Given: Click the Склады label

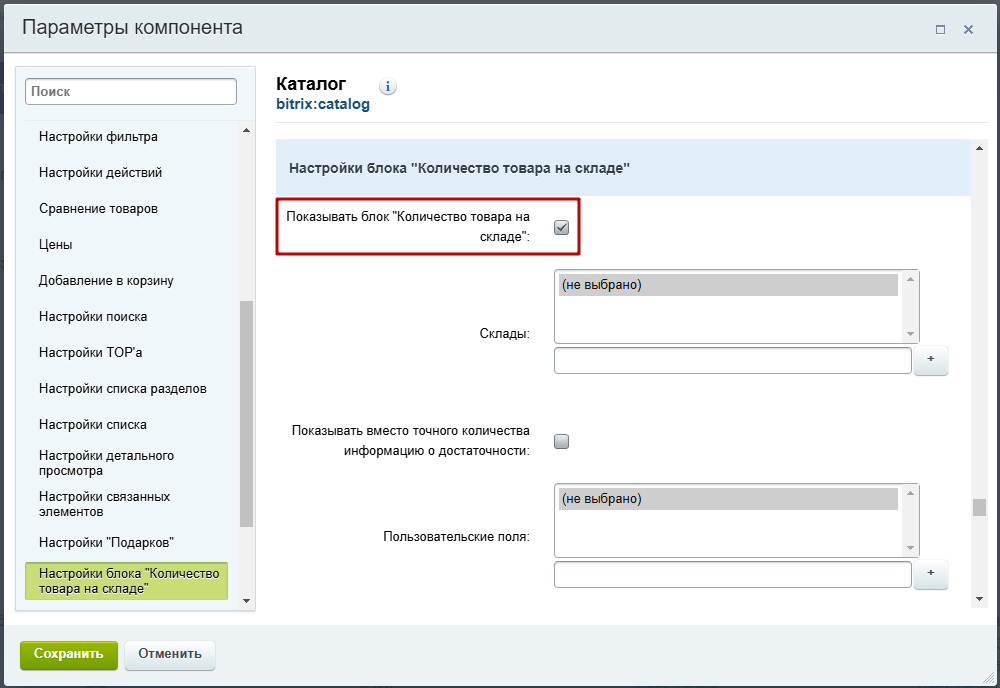Looking at the screenshot, I should pos(504,333).
